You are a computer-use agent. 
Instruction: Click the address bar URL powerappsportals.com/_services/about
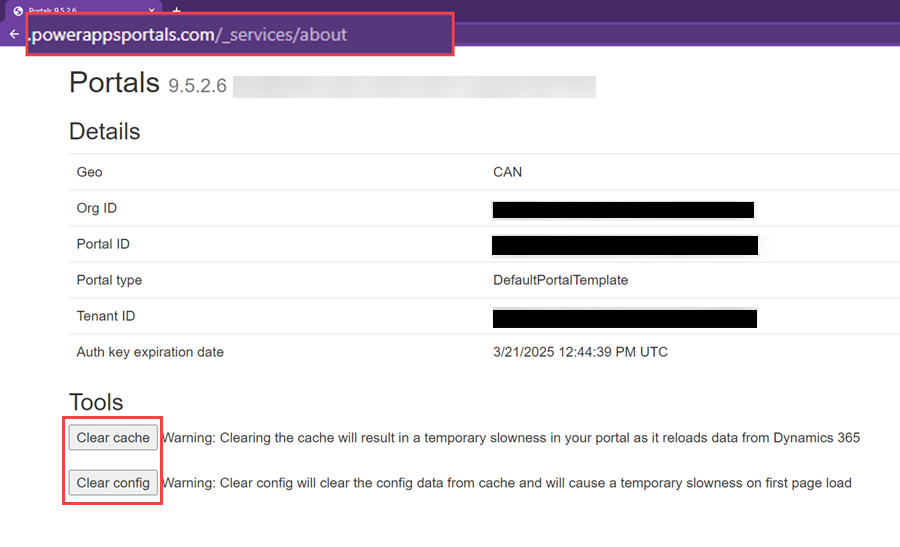pos(188,34)
